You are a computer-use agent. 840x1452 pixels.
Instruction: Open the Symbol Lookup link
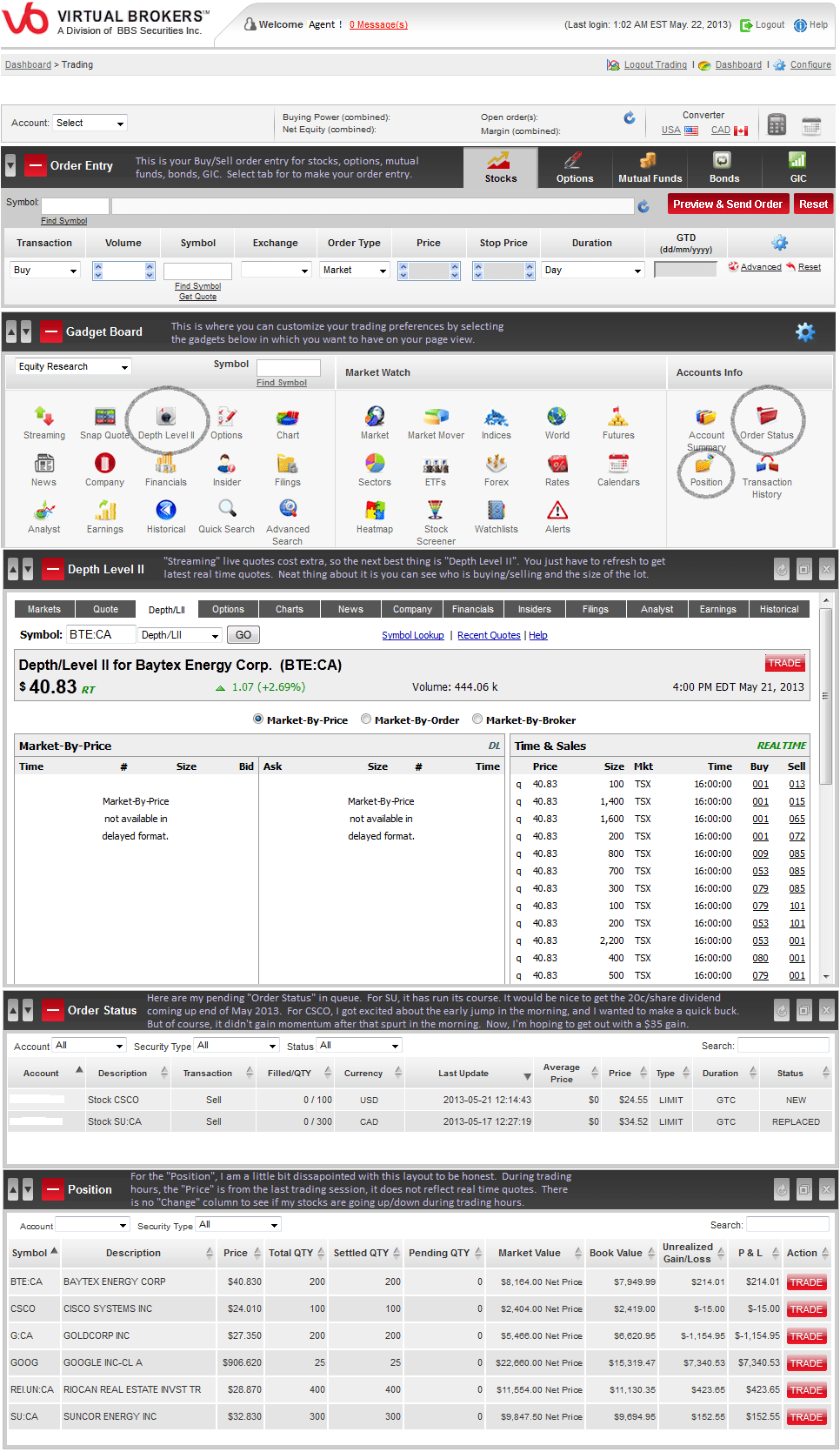pos(413,635)
